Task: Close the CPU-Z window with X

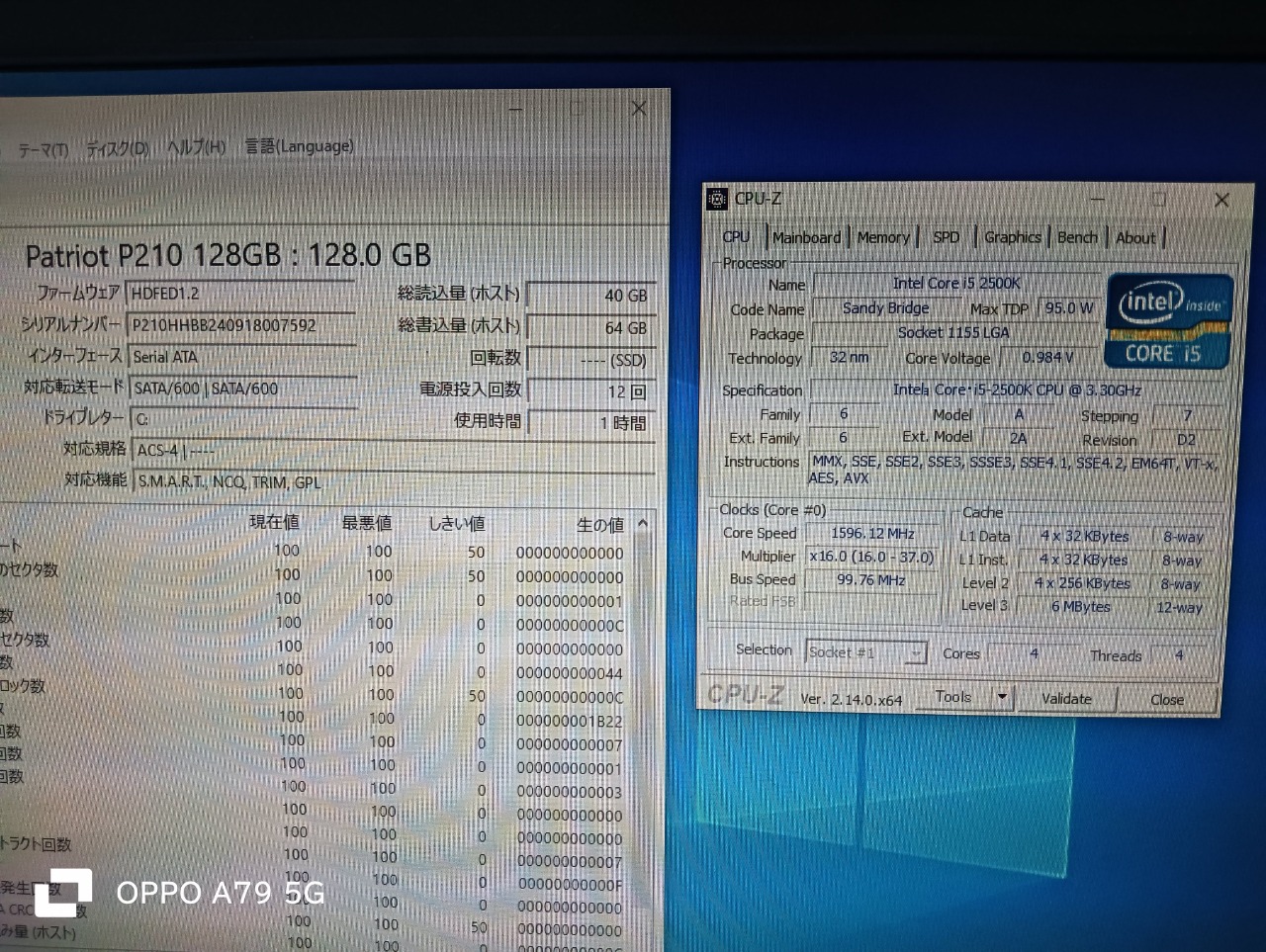Action: click(1221, 201)
